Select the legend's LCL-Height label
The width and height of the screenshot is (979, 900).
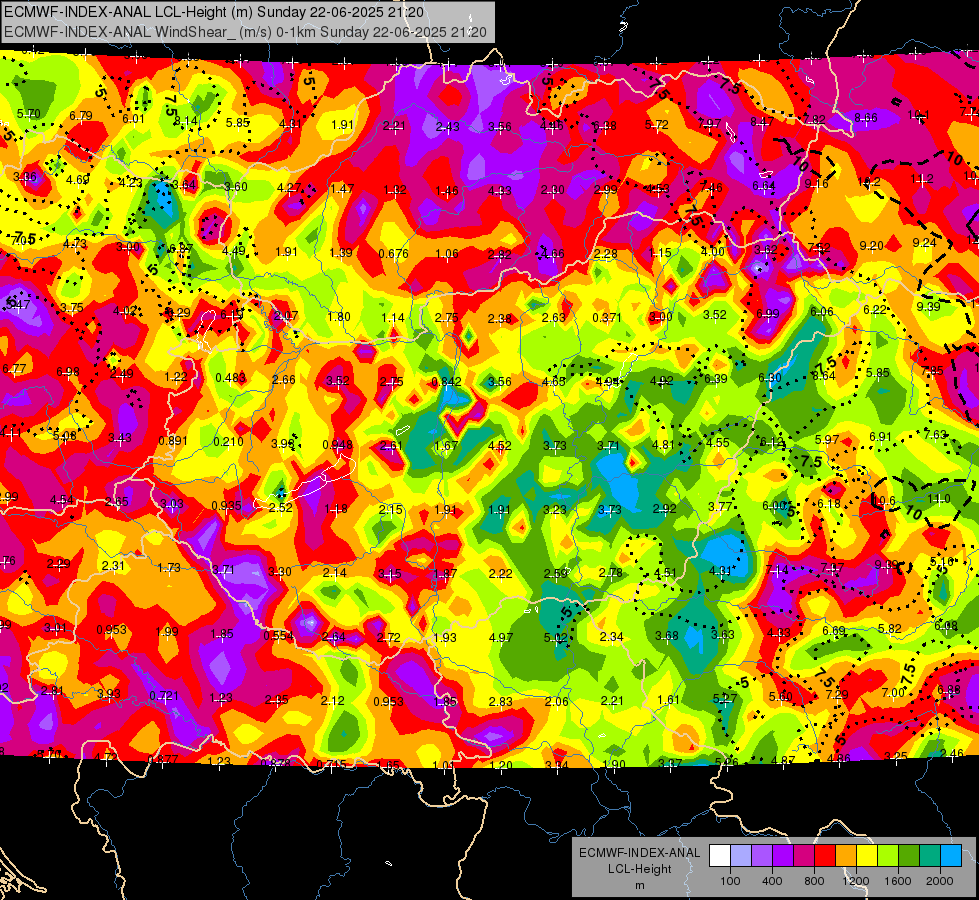(x=640, y=869)
